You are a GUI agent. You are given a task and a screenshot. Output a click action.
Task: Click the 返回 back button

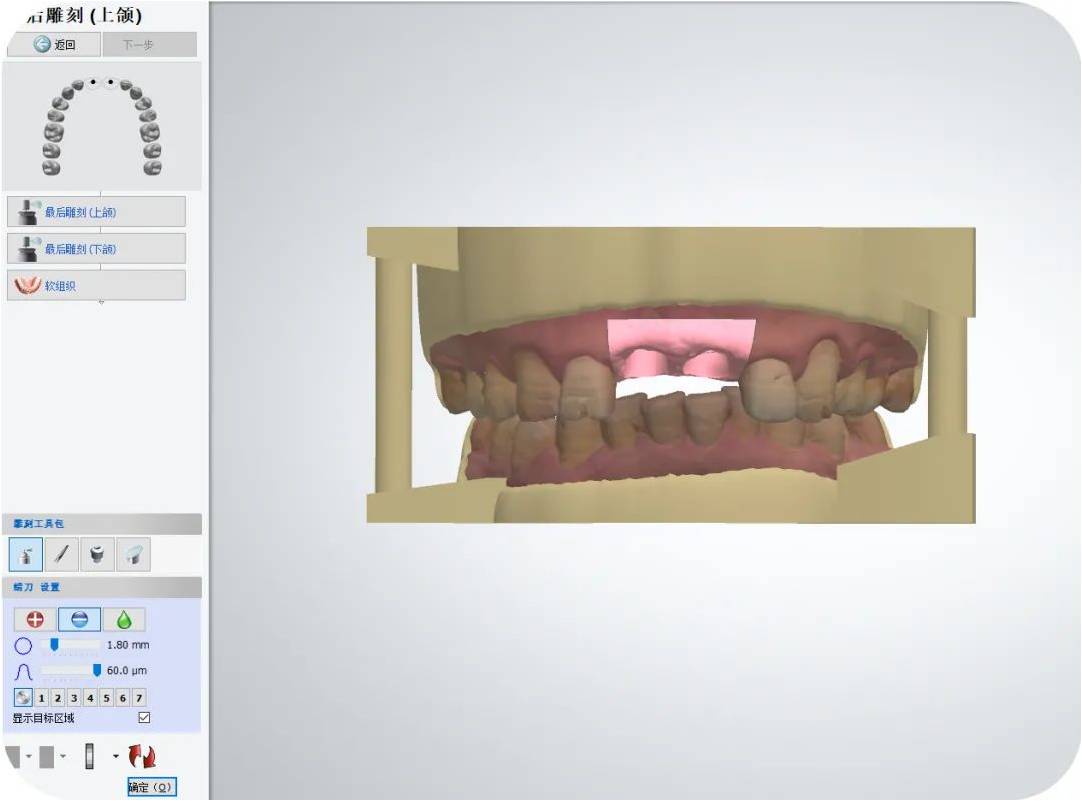coord(54,45)
